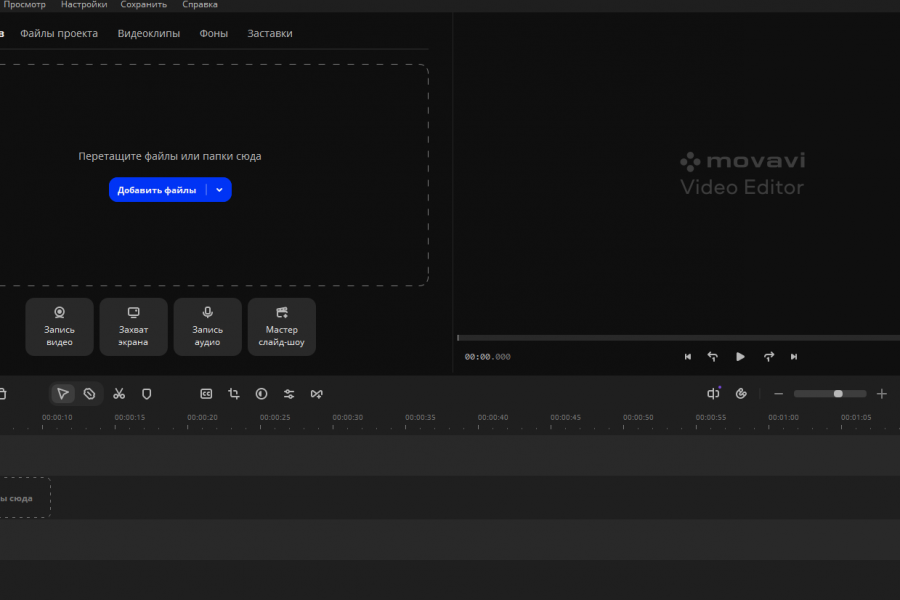Open clip properties sliders icon
This screenshot has width=900, height=600.
tap(289, 394)
